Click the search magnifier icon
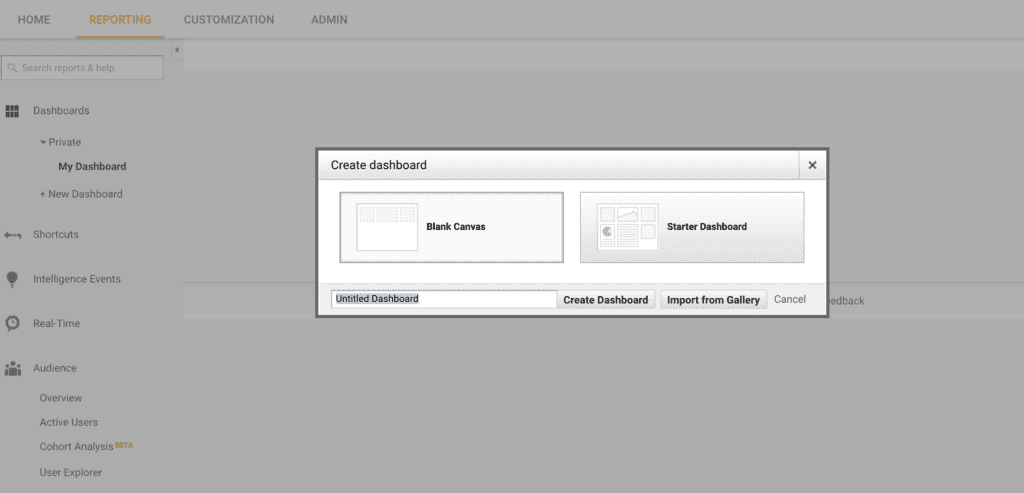1024x493 pixels. [12, 68]
